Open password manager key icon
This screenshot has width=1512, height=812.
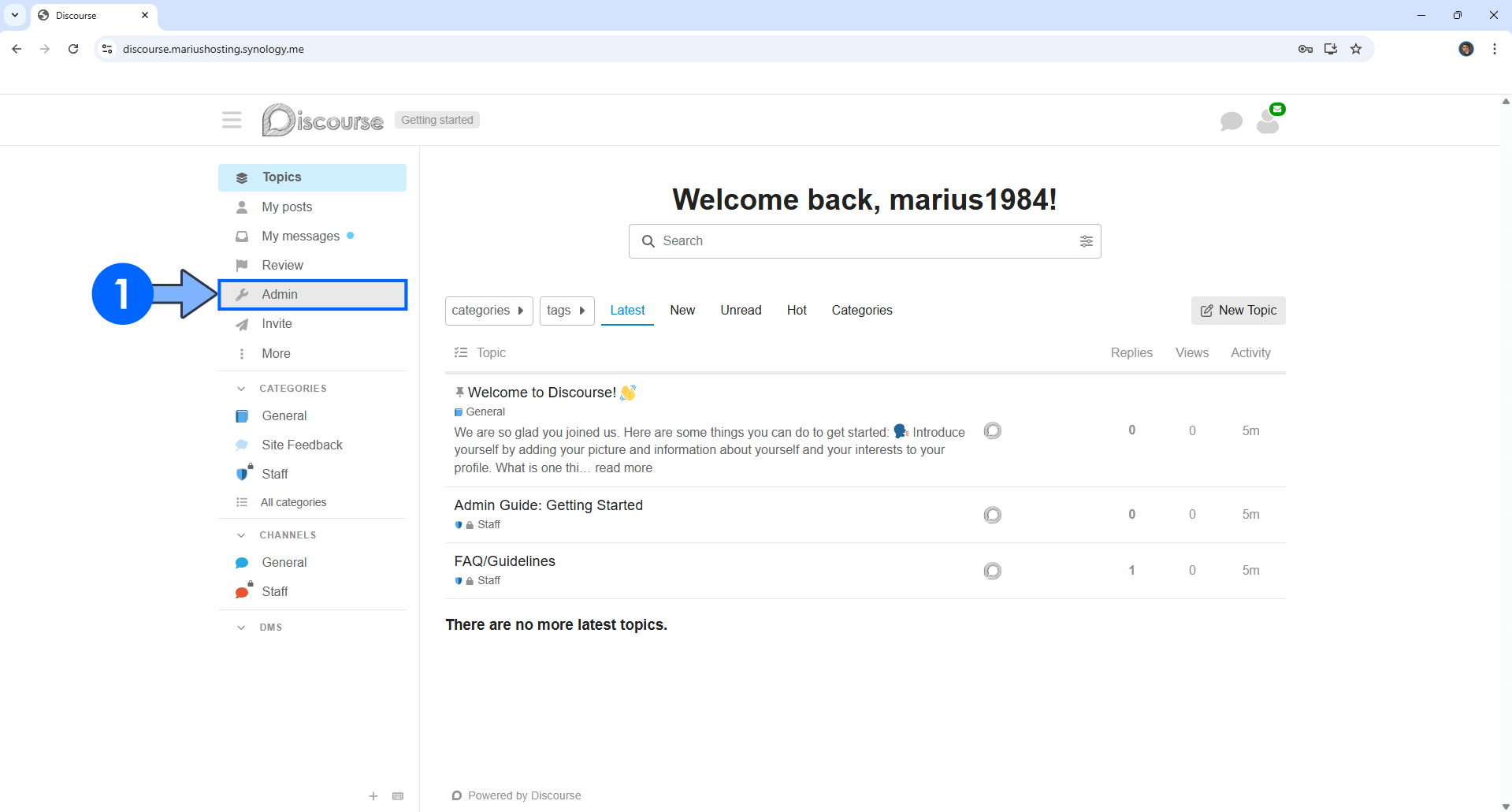click(1306, 49)
